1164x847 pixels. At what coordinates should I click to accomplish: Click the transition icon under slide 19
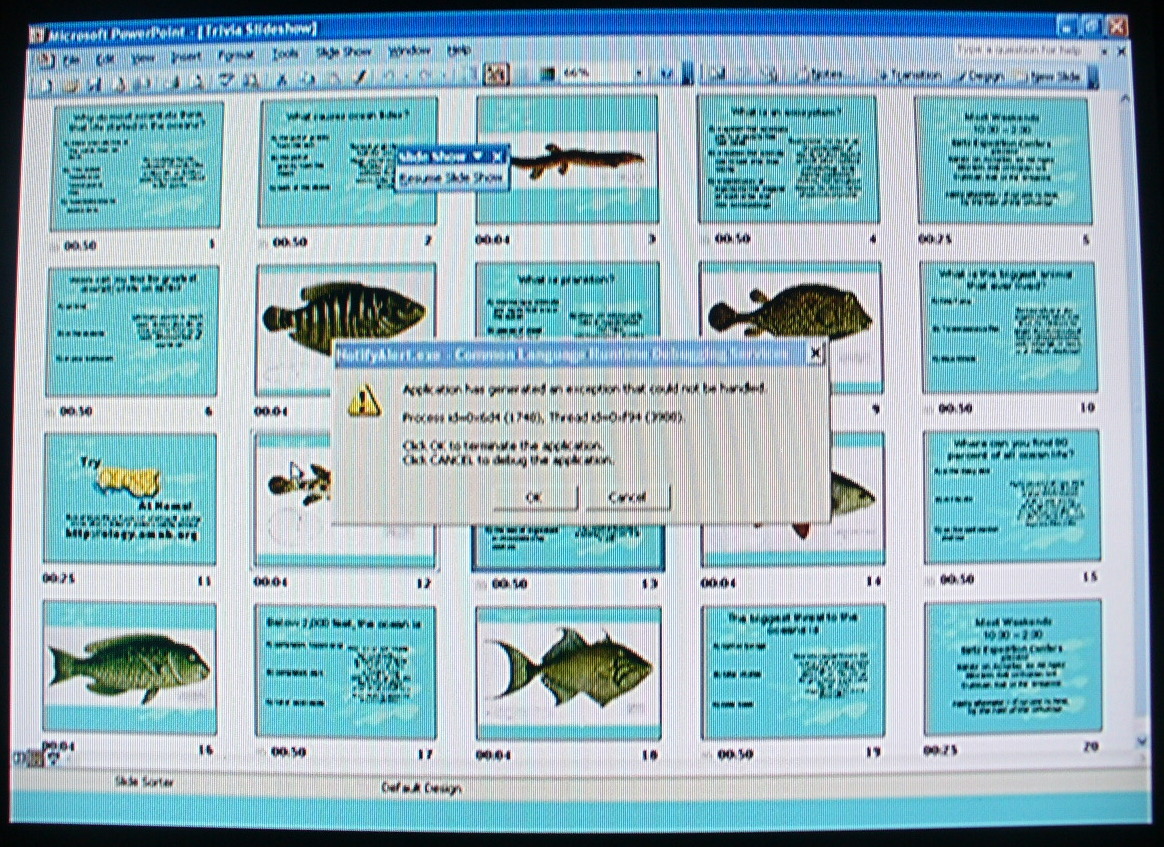(707, 754)
